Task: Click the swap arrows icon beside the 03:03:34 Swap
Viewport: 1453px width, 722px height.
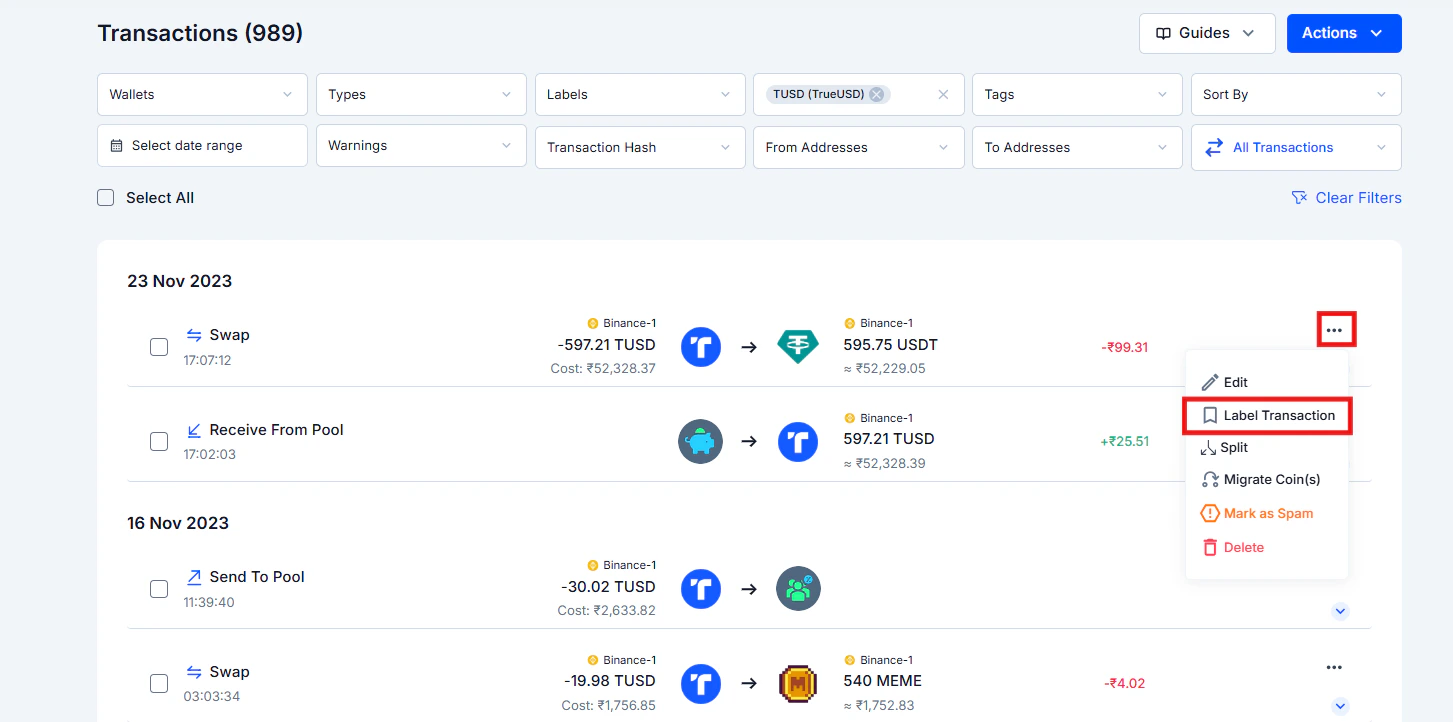Action: coord(194,672)
